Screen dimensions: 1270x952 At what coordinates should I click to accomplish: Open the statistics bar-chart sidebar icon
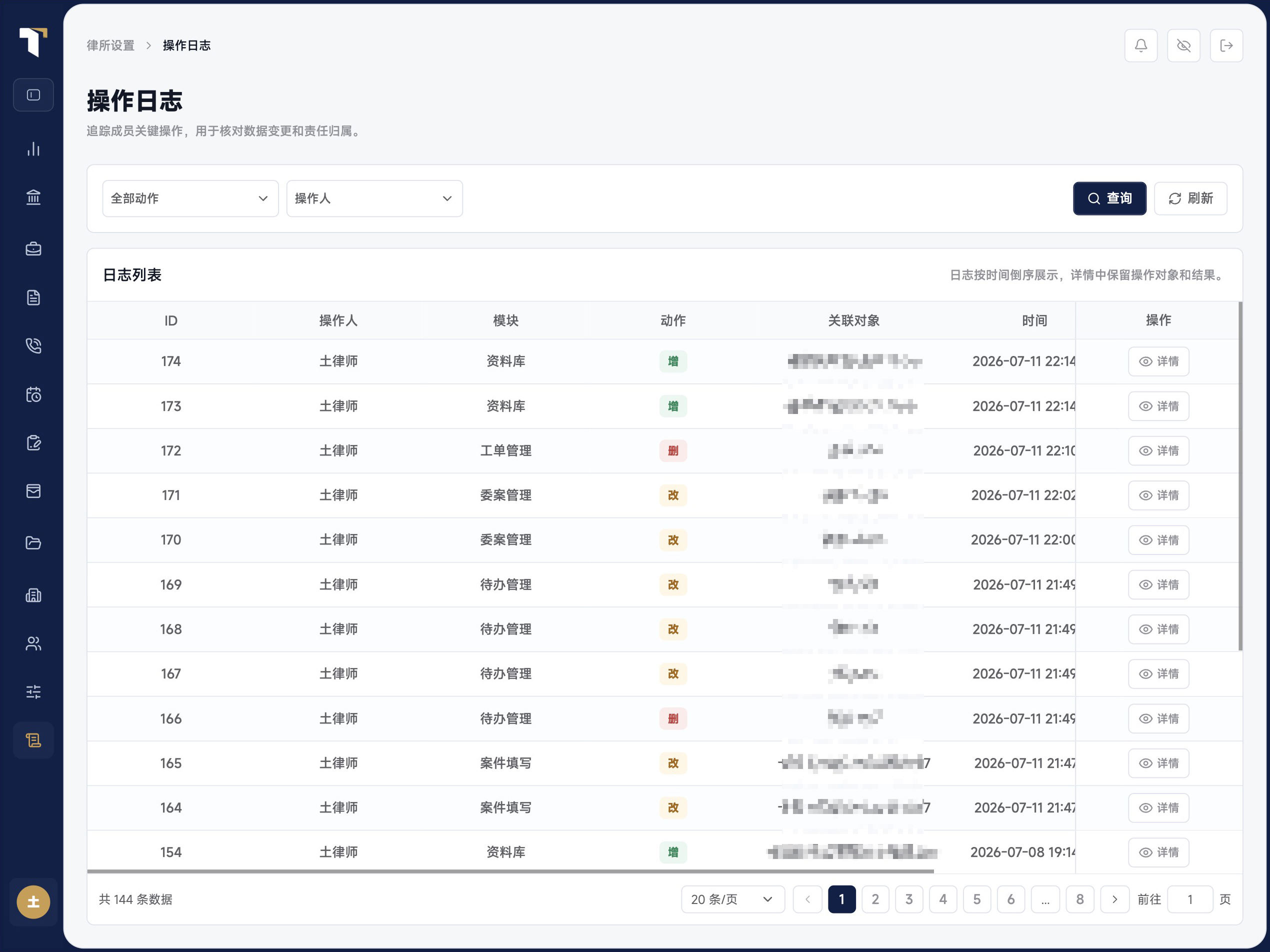pyautogui.click(x=33, y=148)
